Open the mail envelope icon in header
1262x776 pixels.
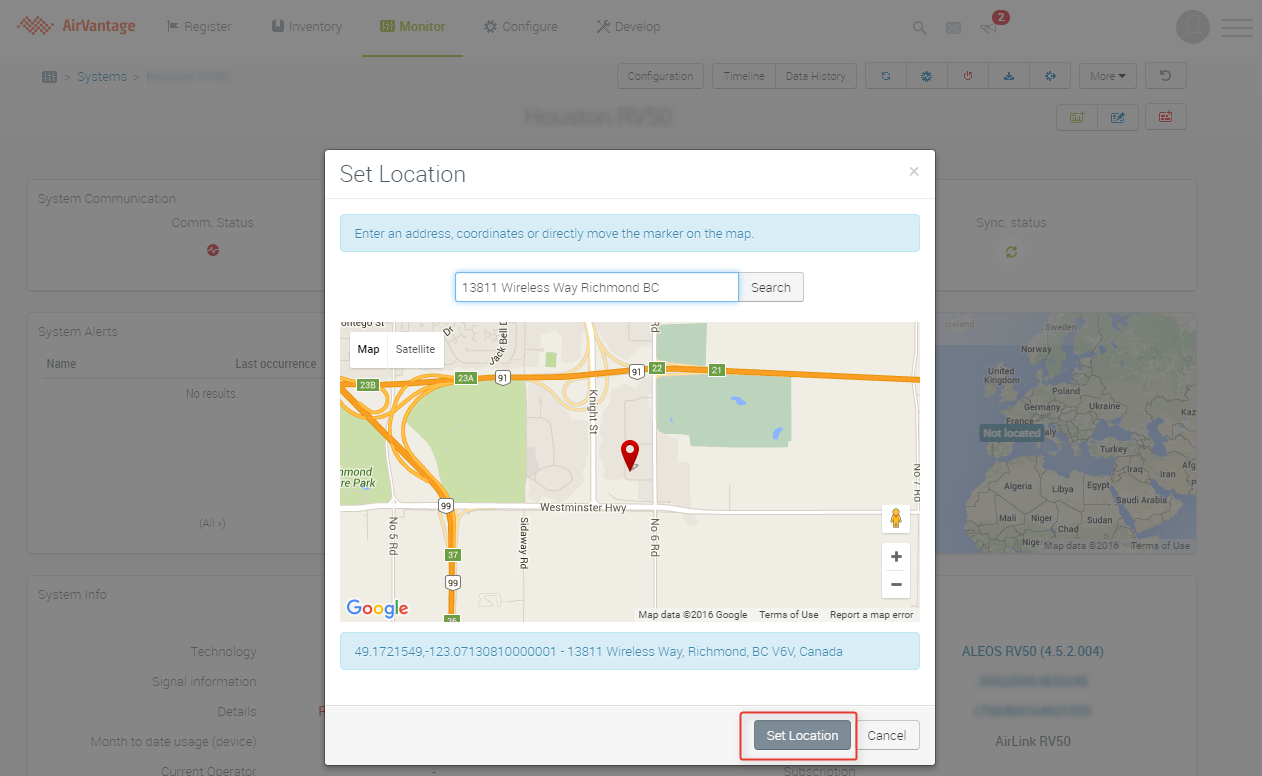click(x=953, y=28)
